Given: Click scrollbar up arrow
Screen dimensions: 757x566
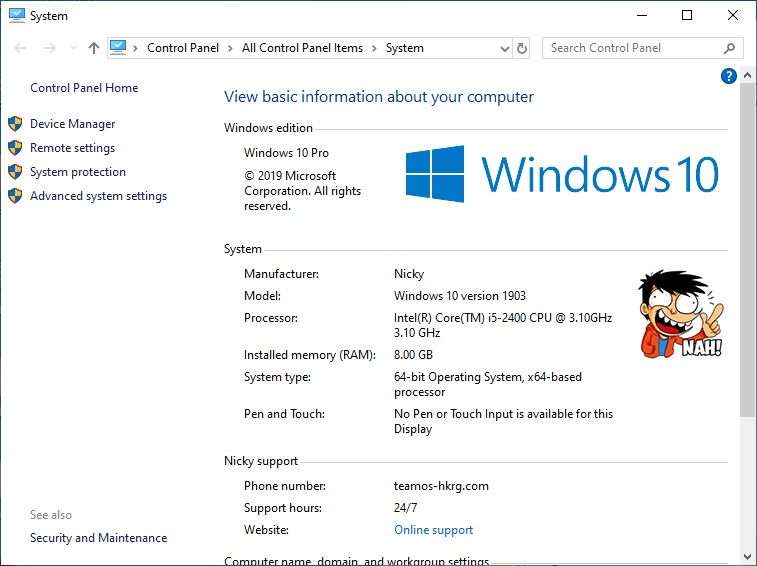Looking at the screenshot, I should 747,75.
